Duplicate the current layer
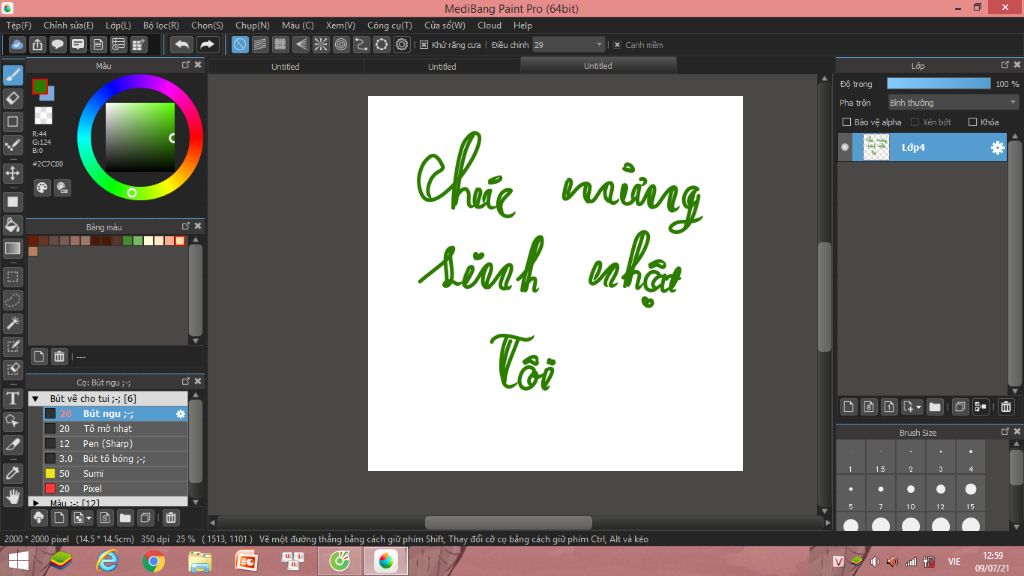Viewport: 1024px width, 576px height. pyautogui.click(x=960, y=407)
